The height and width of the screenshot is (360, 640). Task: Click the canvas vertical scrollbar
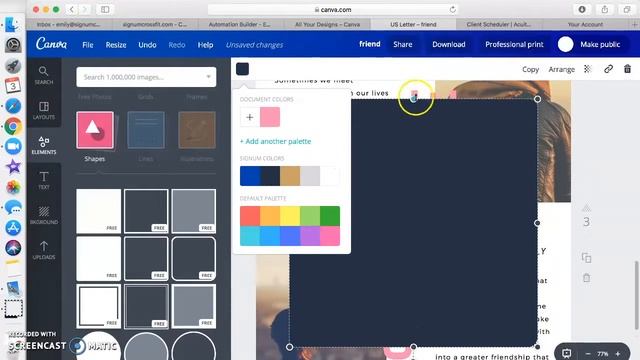coord(636,295)
